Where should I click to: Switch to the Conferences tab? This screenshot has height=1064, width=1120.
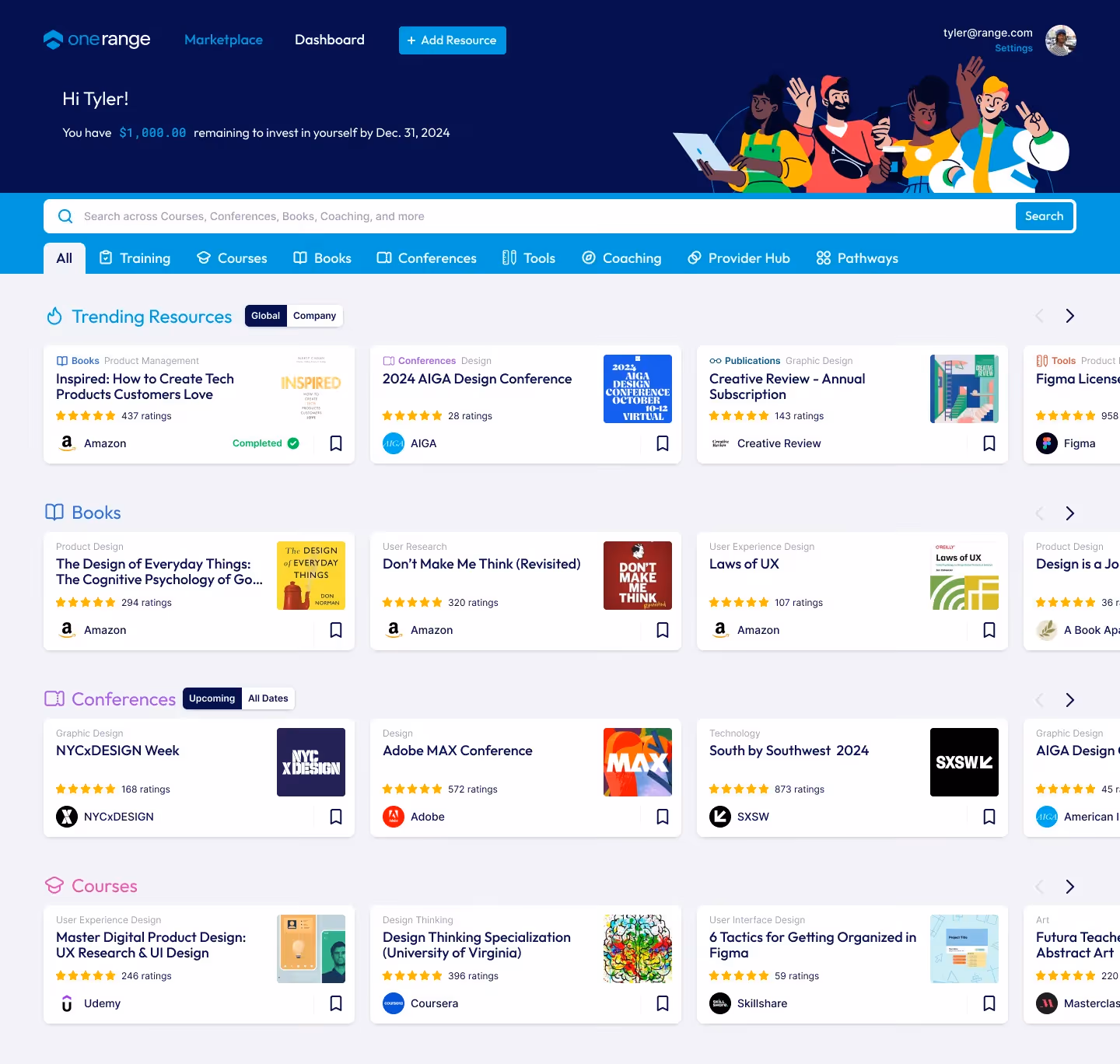[x=426, y=258]
